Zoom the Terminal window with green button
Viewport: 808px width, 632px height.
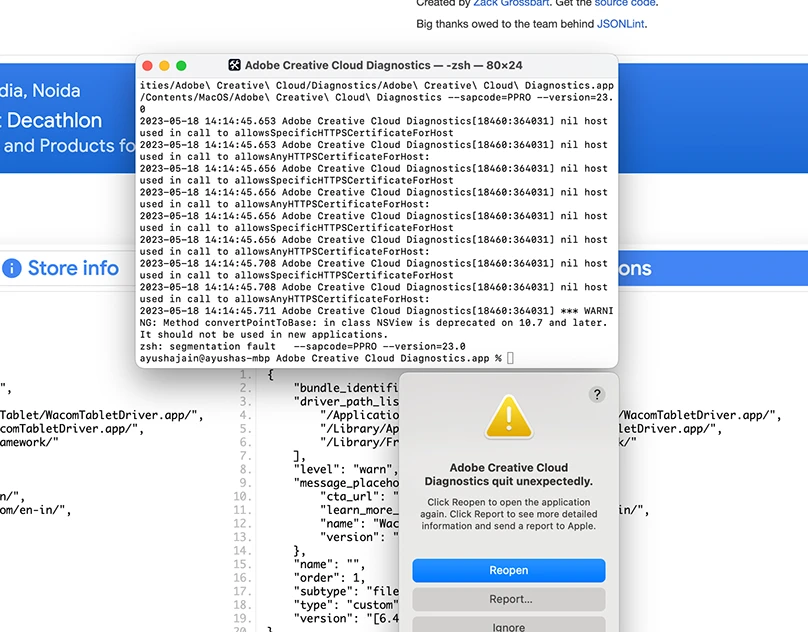tap(183, 65)
